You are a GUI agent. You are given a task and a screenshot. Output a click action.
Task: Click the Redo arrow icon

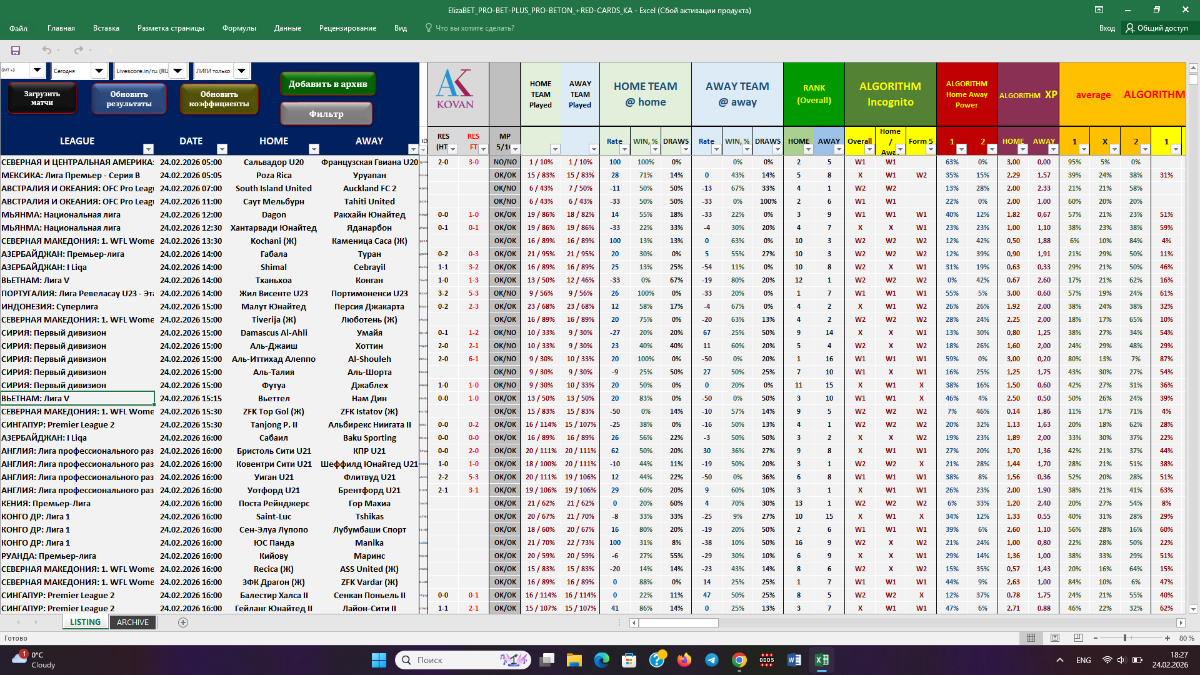[77, 50]
